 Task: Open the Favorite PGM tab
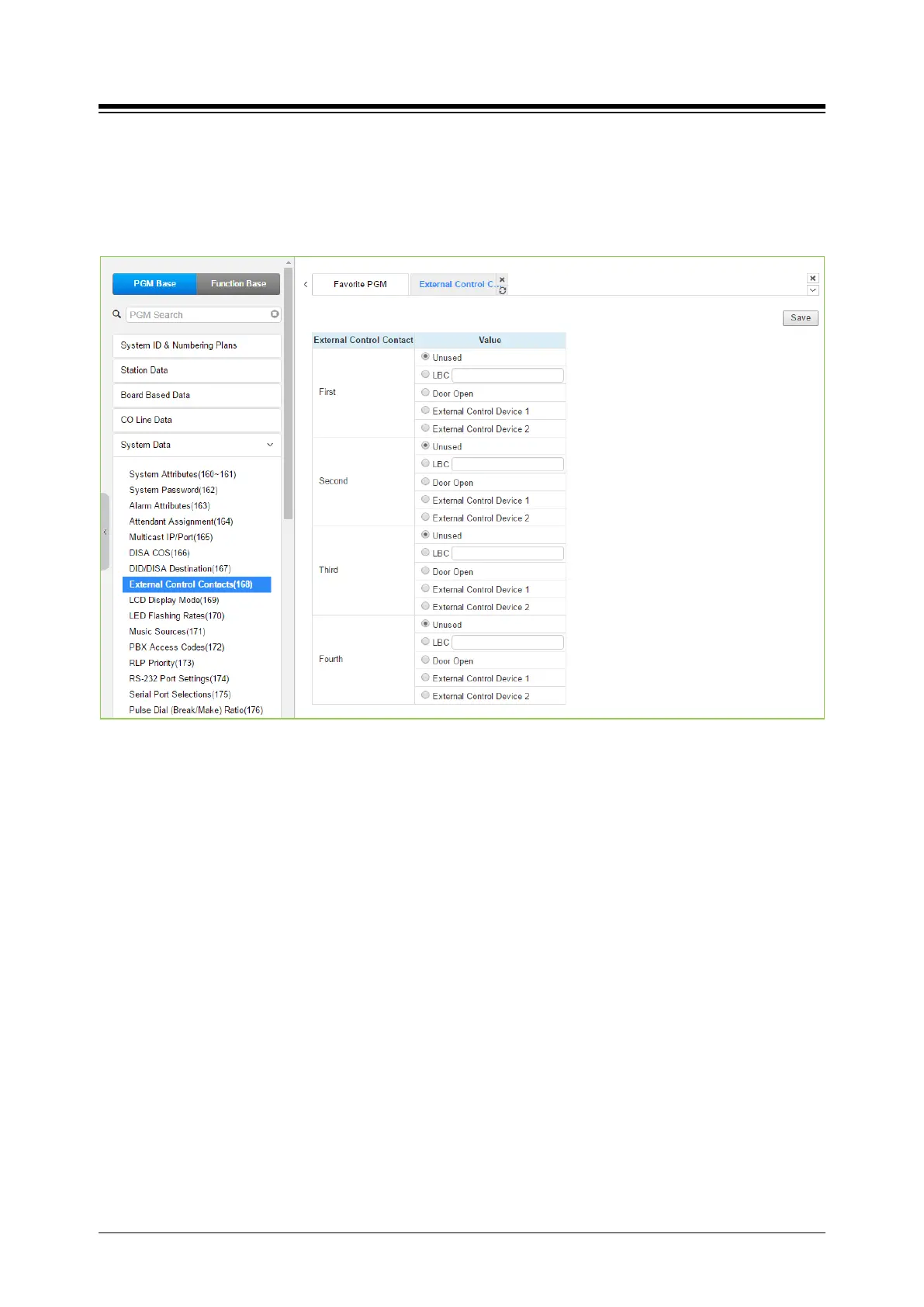point(360,284)
